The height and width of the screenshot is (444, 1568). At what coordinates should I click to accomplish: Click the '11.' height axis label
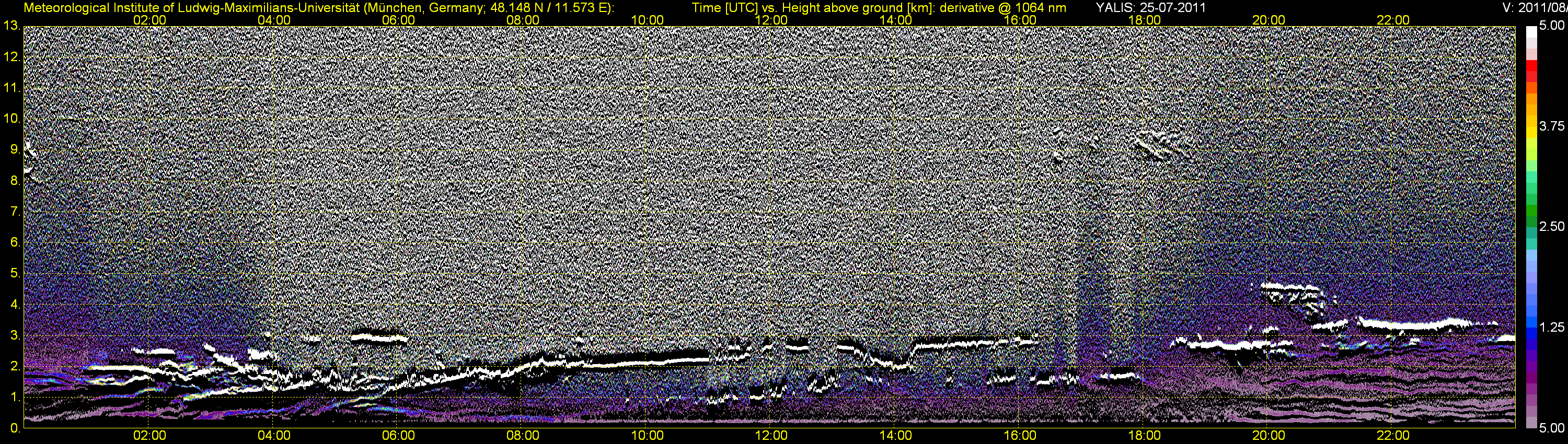12,88
